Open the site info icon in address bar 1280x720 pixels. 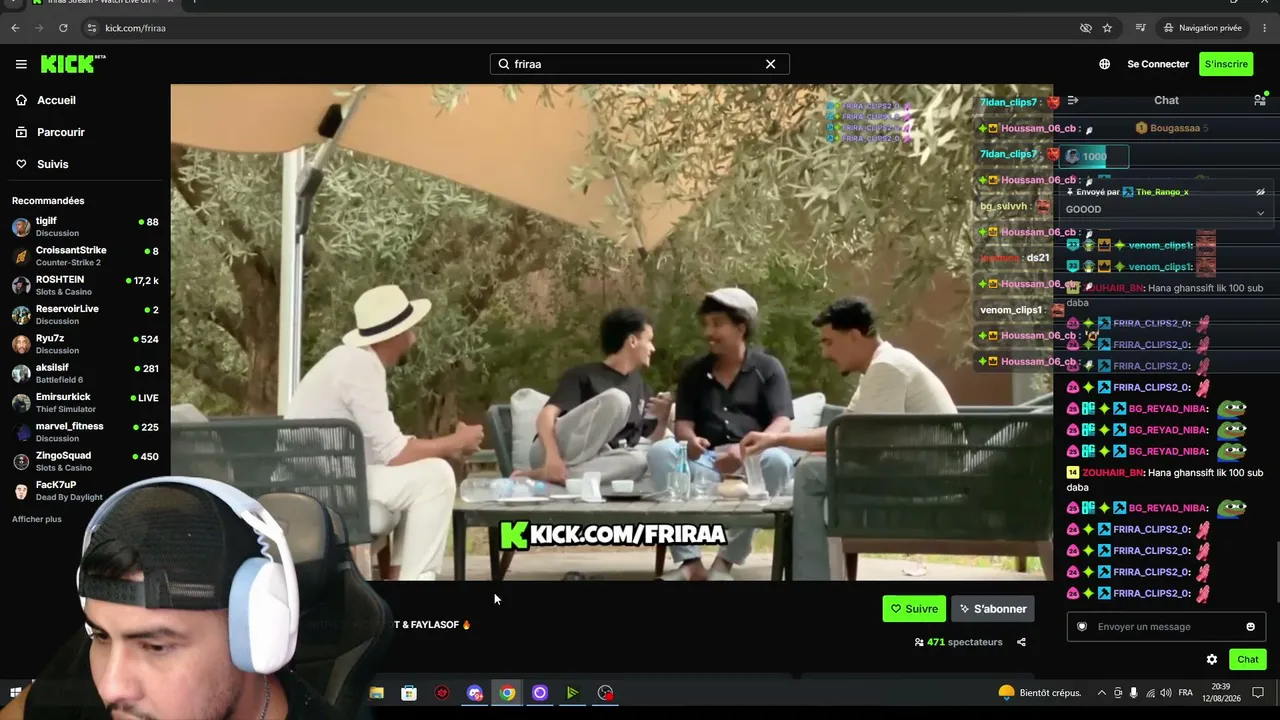point(93,28)
